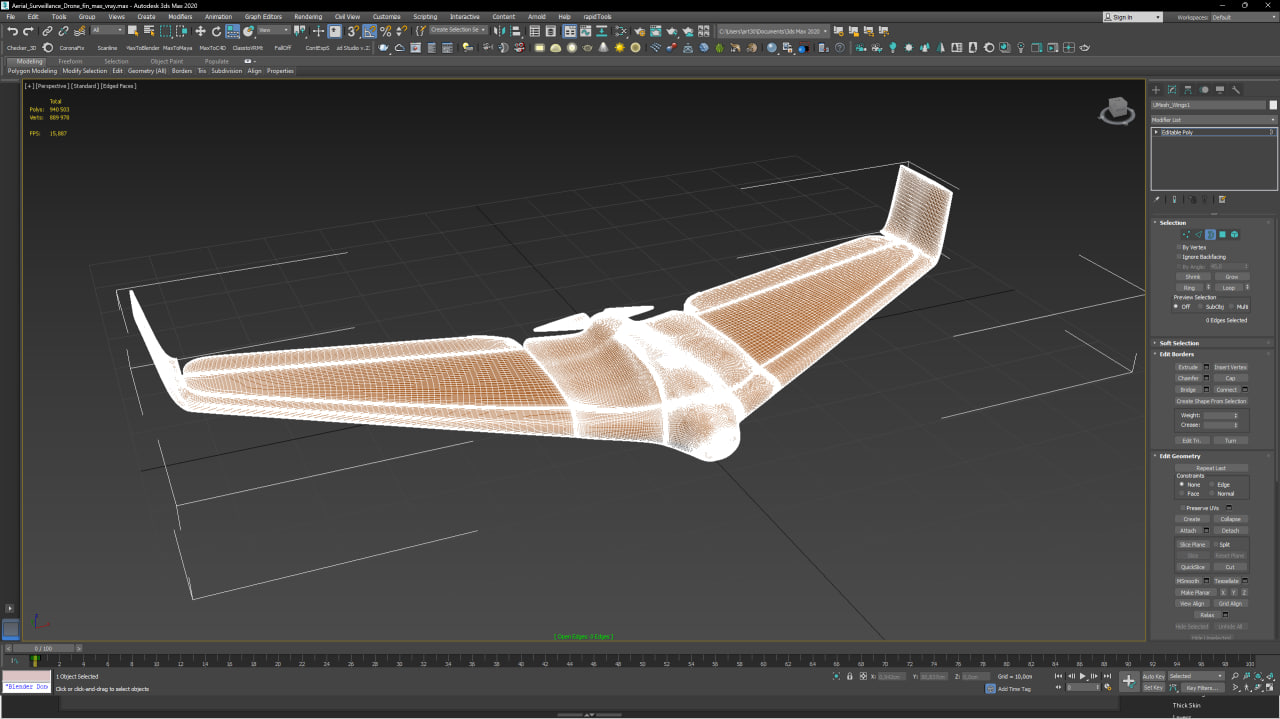1280x719 pixels.
Task: Select Edge sub-object level icon
Action: tap(1198, 234)
